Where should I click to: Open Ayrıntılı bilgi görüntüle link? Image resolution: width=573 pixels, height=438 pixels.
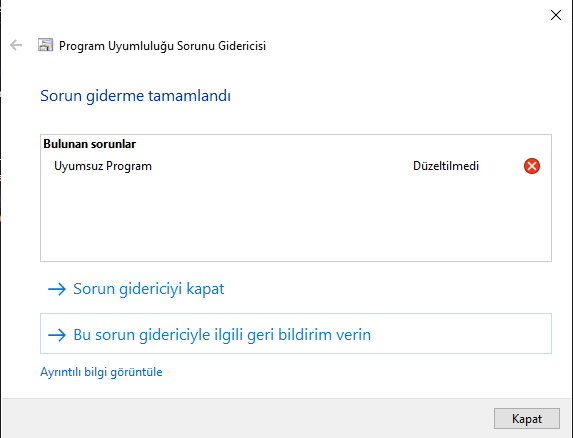click(x=101, y=372)
